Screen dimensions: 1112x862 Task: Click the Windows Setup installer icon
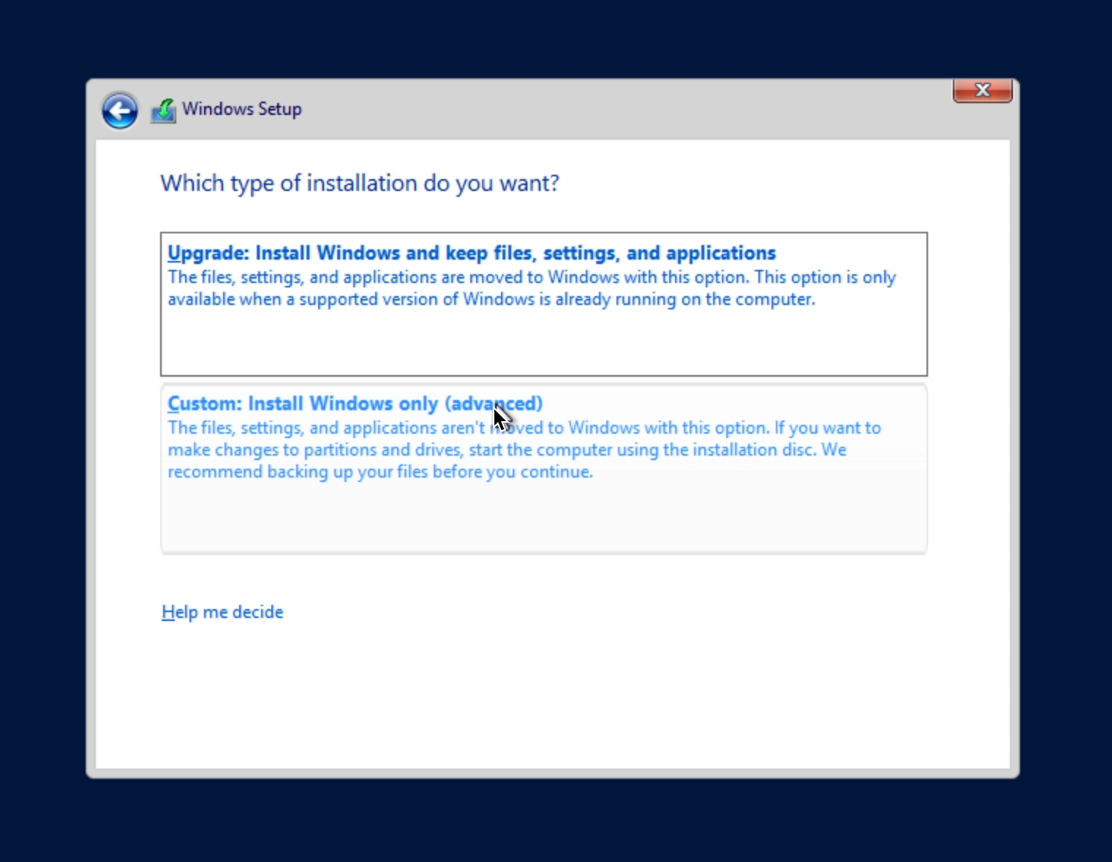163,110
